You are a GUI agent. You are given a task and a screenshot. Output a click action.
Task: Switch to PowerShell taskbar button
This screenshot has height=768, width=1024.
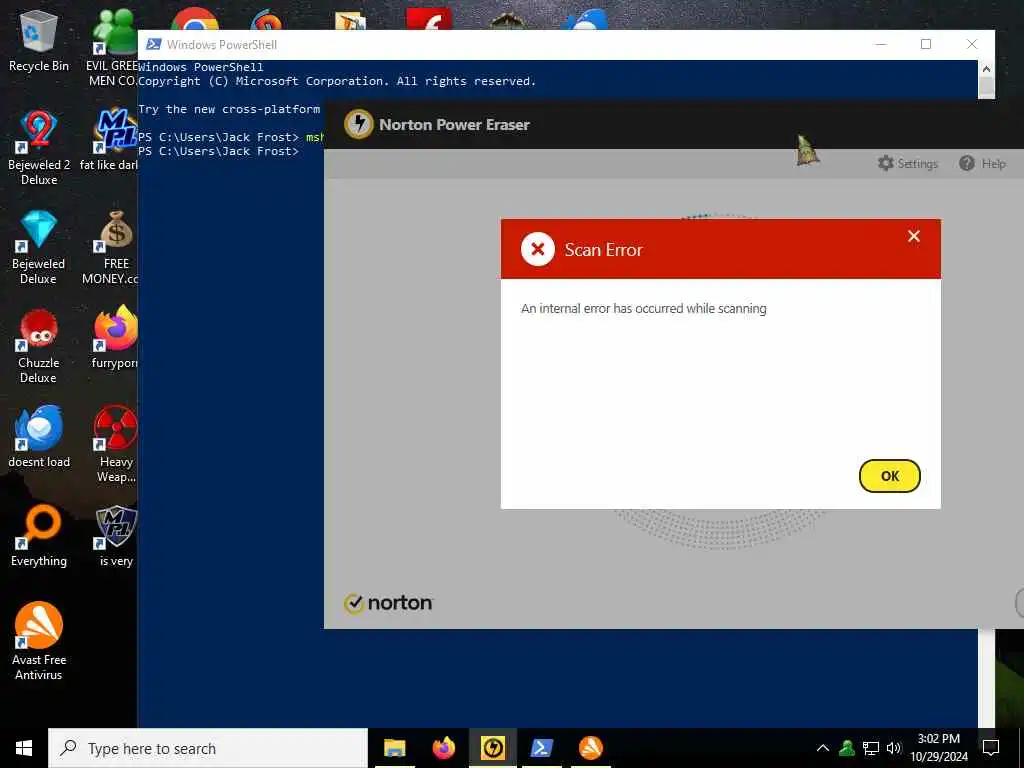(x=541, y=748)
